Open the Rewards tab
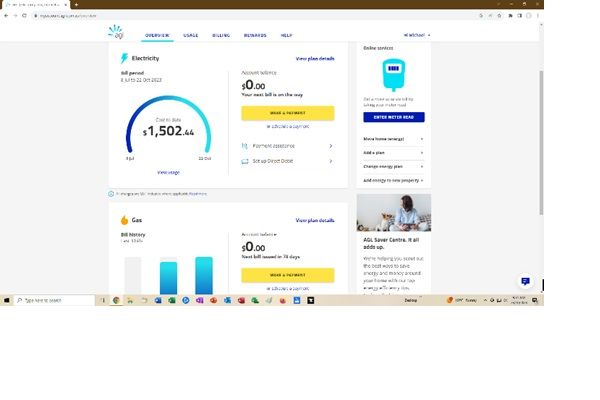This screenshot has width=600, height=400. pos(255,35)
